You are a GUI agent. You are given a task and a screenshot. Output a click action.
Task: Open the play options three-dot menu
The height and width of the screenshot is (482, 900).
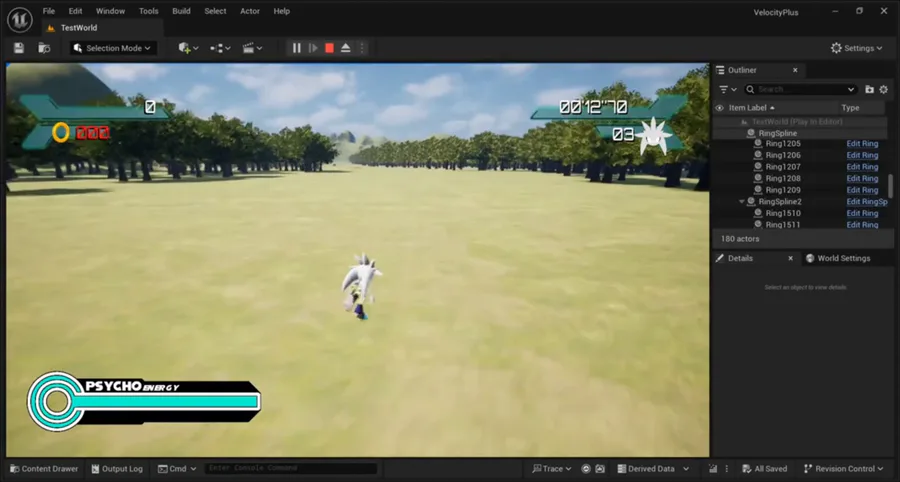tap(362, 48)
